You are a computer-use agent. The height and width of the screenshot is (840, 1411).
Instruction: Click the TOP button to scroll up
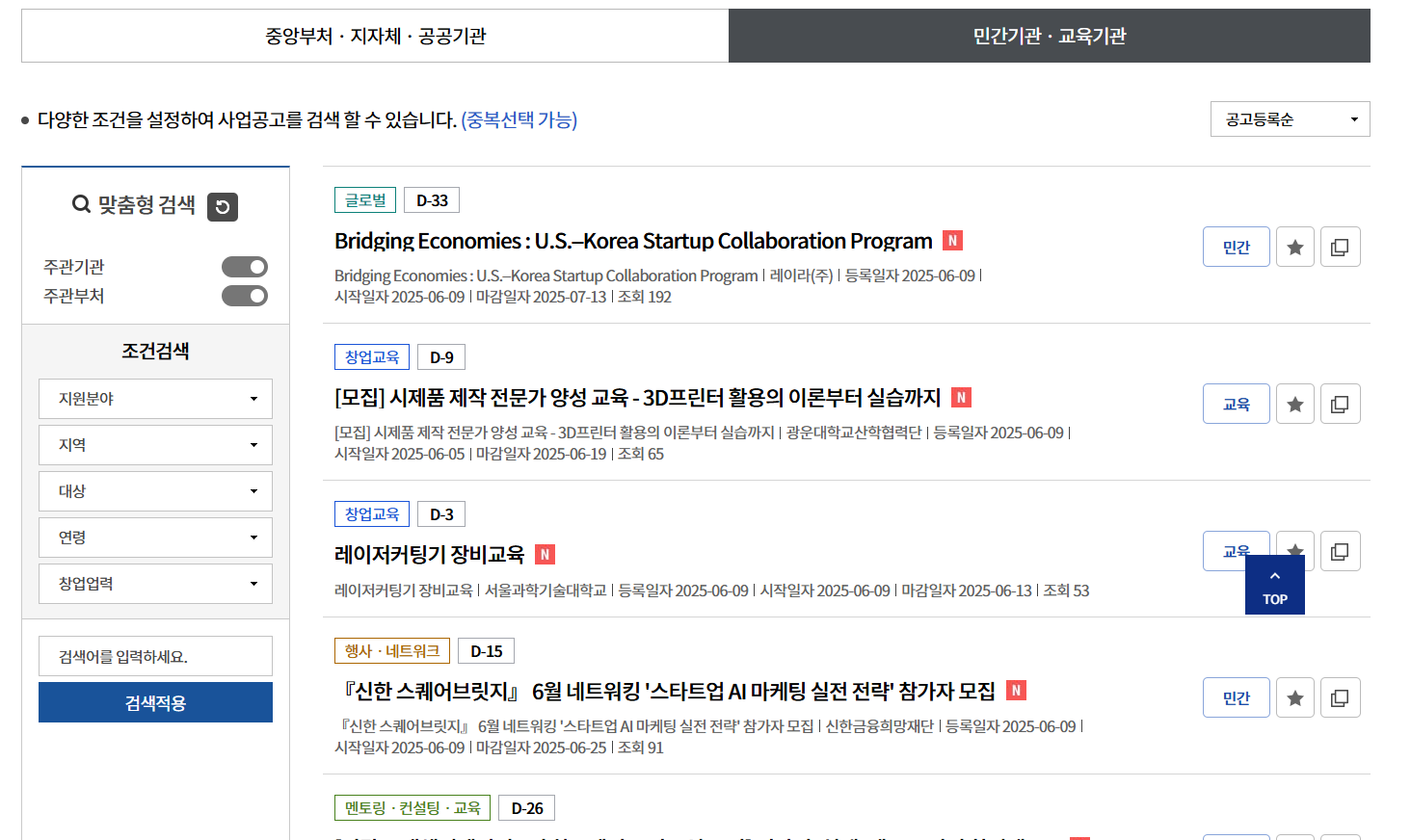pos(1274,585)
